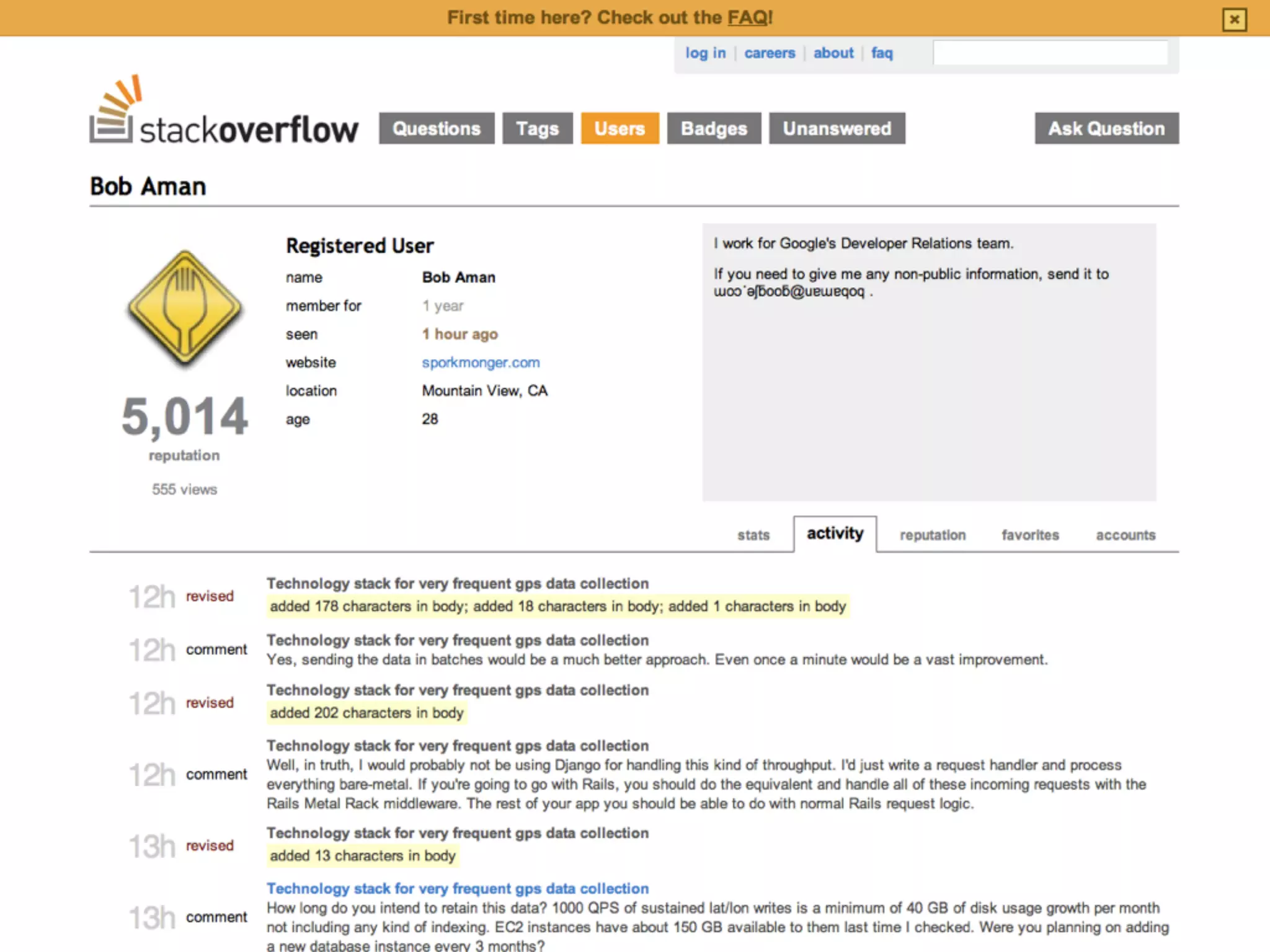
Task: View Unanswered questions
Action: (x=837, y=128)
